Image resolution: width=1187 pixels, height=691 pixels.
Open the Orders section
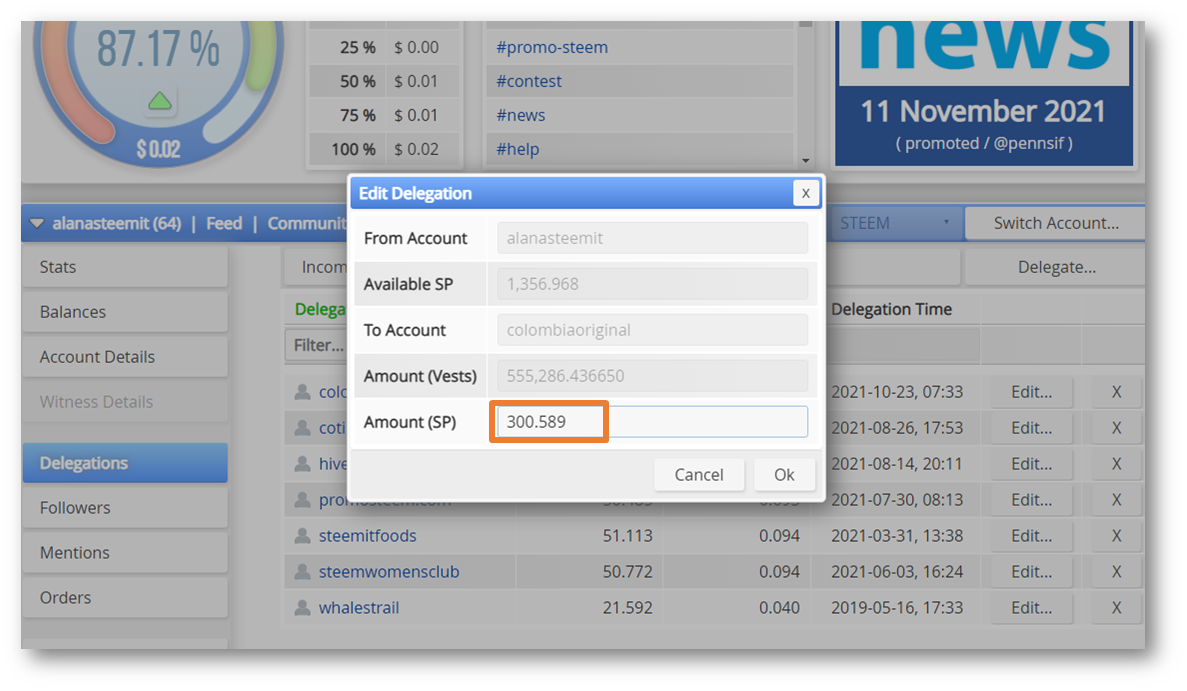[125, 597]
